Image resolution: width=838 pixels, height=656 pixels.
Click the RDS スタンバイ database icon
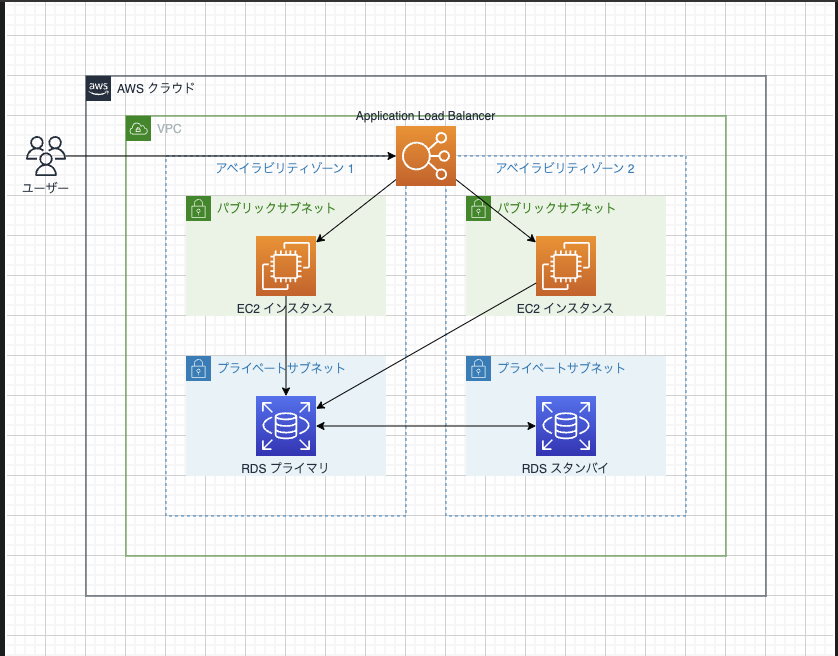tap(566, 426)
